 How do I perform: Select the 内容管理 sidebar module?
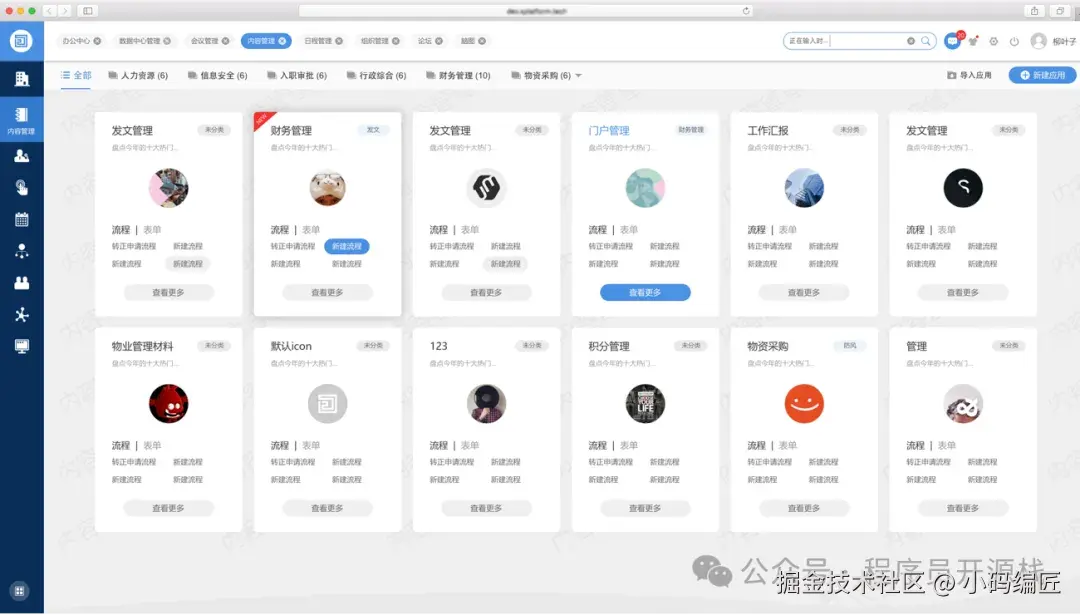[21, 118]
